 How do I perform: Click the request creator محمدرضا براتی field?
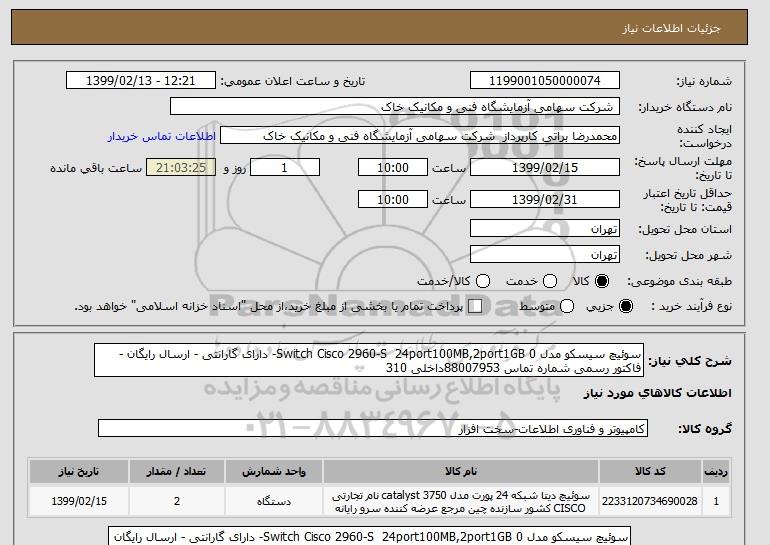click(420, 136)
